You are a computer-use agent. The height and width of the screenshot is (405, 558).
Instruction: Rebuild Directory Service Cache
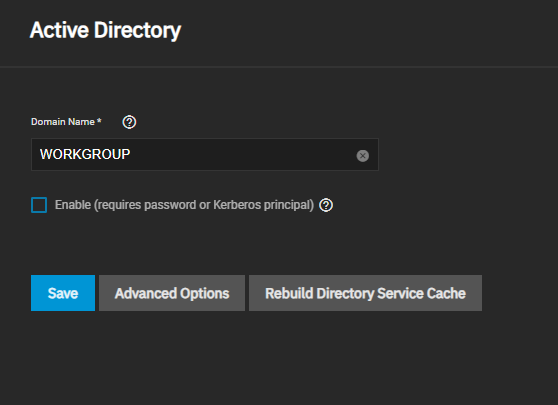point(365,293)
